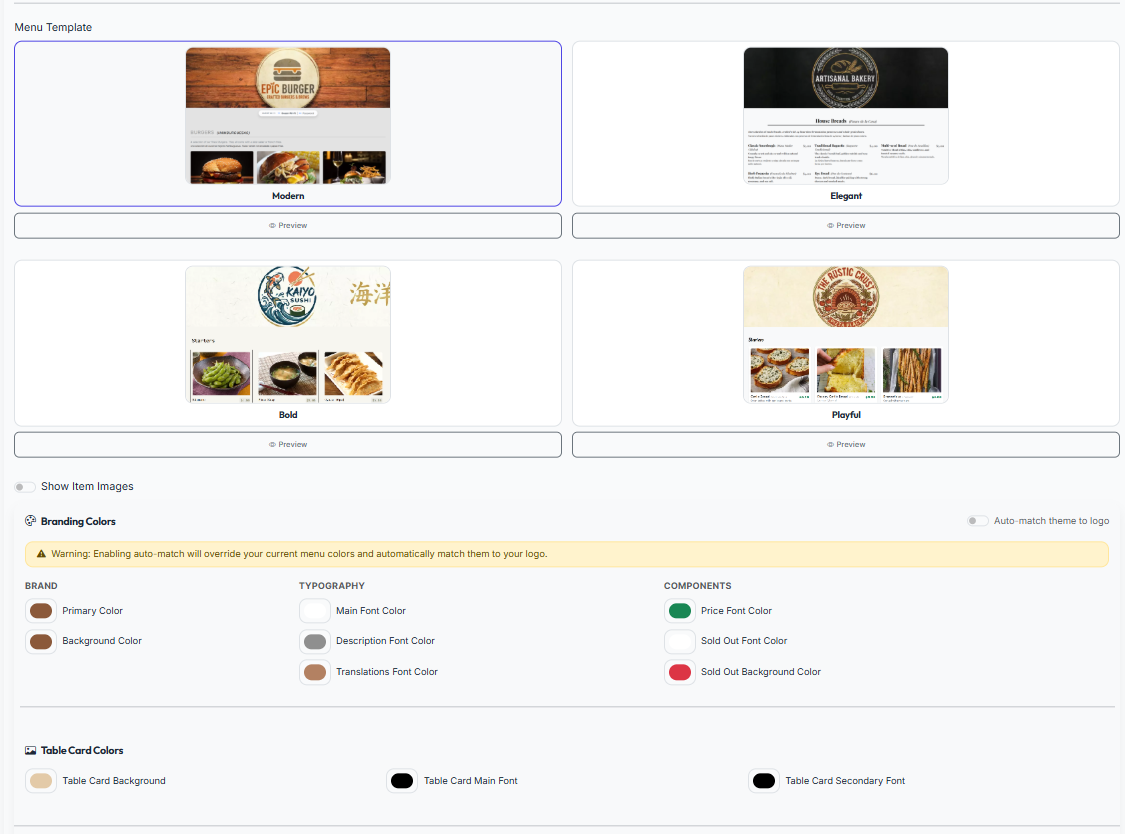Click the warning triangle in the yellow banner

(40, 553)
